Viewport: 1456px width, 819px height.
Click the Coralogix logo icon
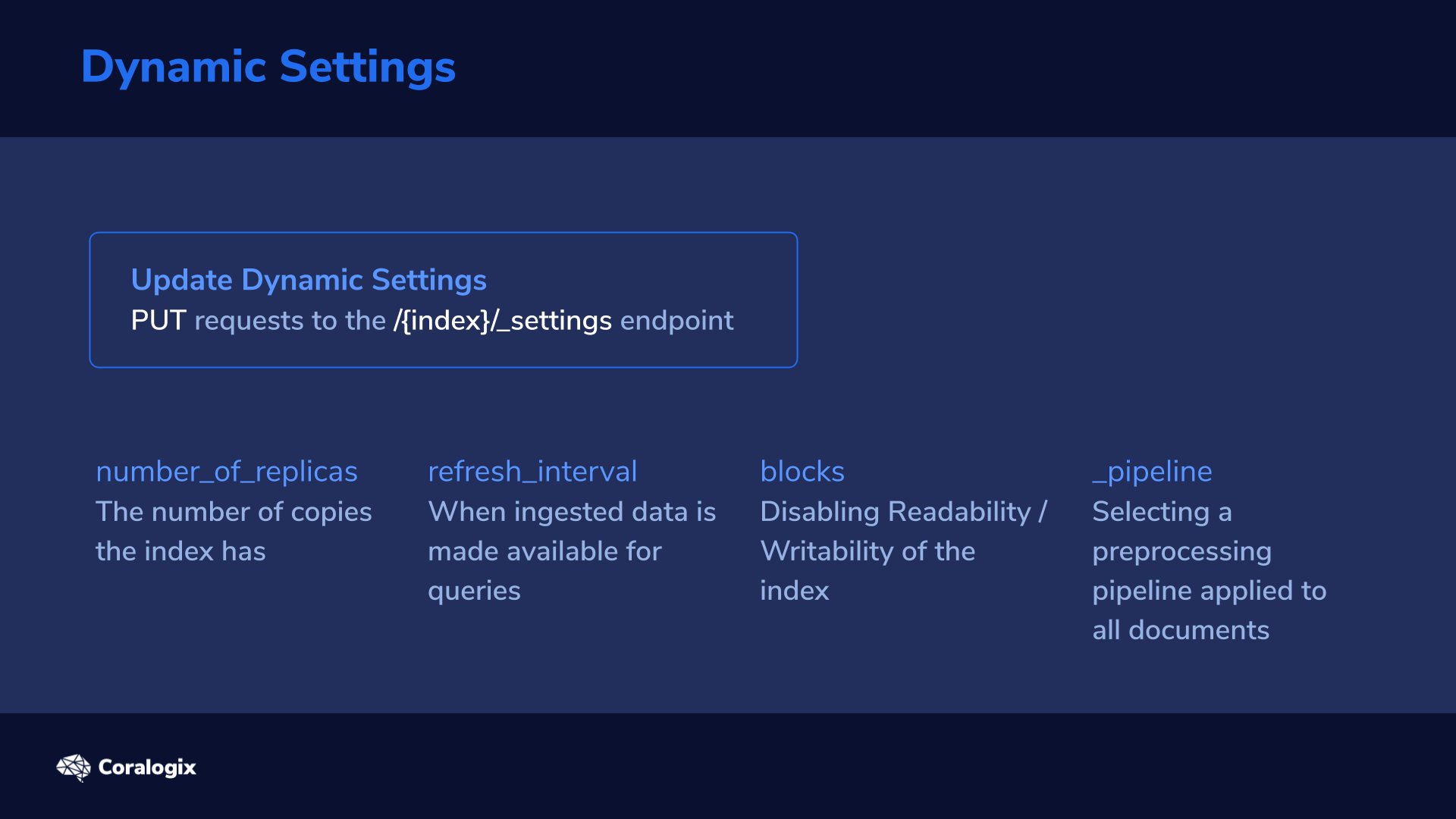(74, 767)
